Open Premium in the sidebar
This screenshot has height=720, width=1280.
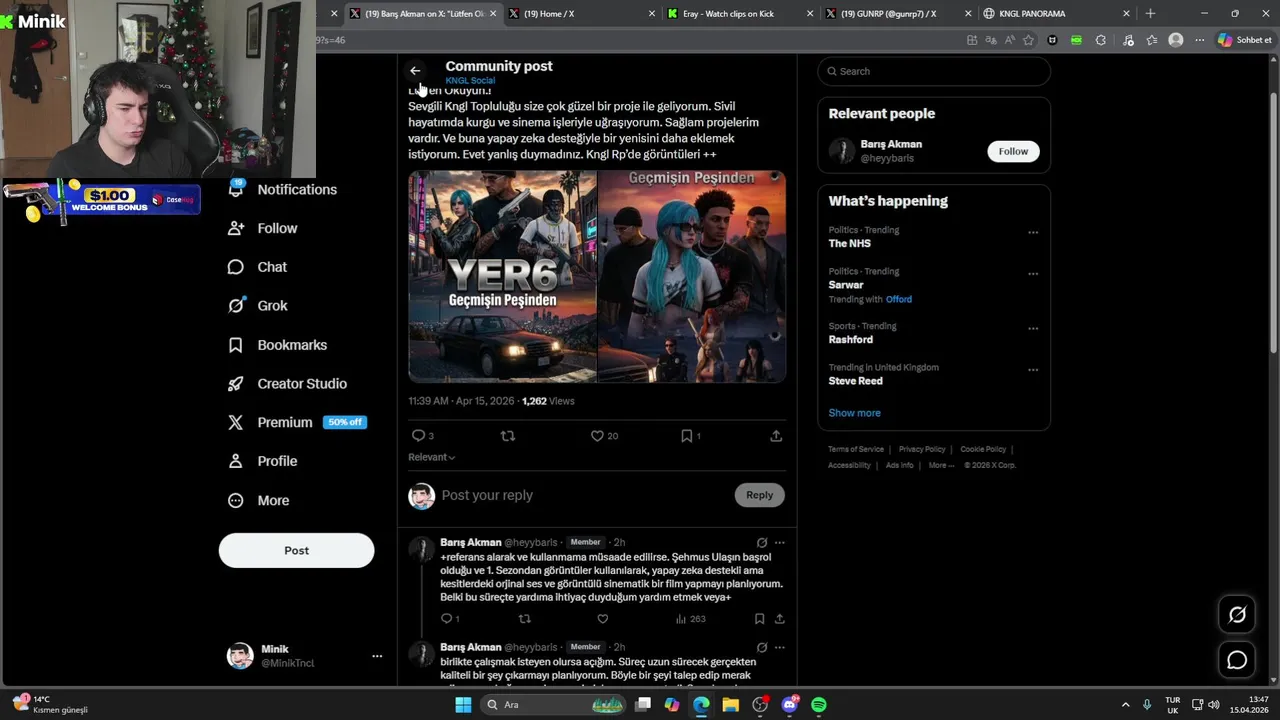[270, 422]
